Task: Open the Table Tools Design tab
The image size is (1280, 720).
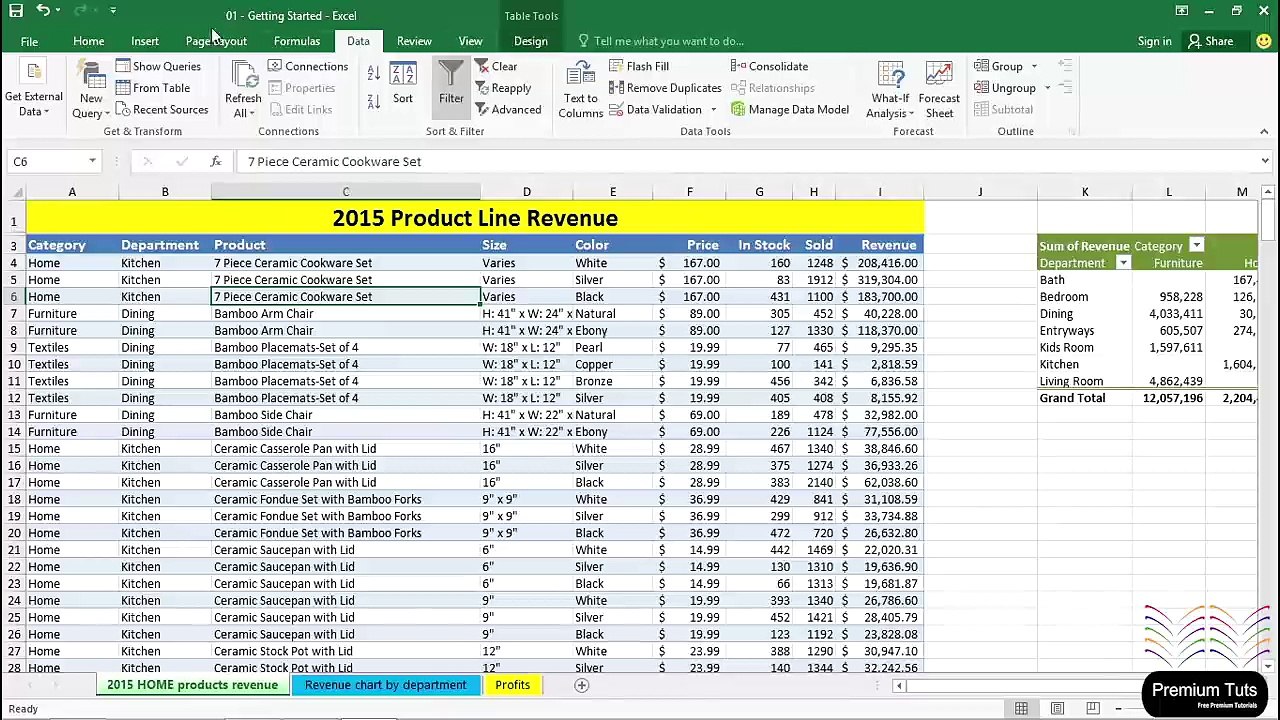Action: pyautogui.click(x=531, y=41)
